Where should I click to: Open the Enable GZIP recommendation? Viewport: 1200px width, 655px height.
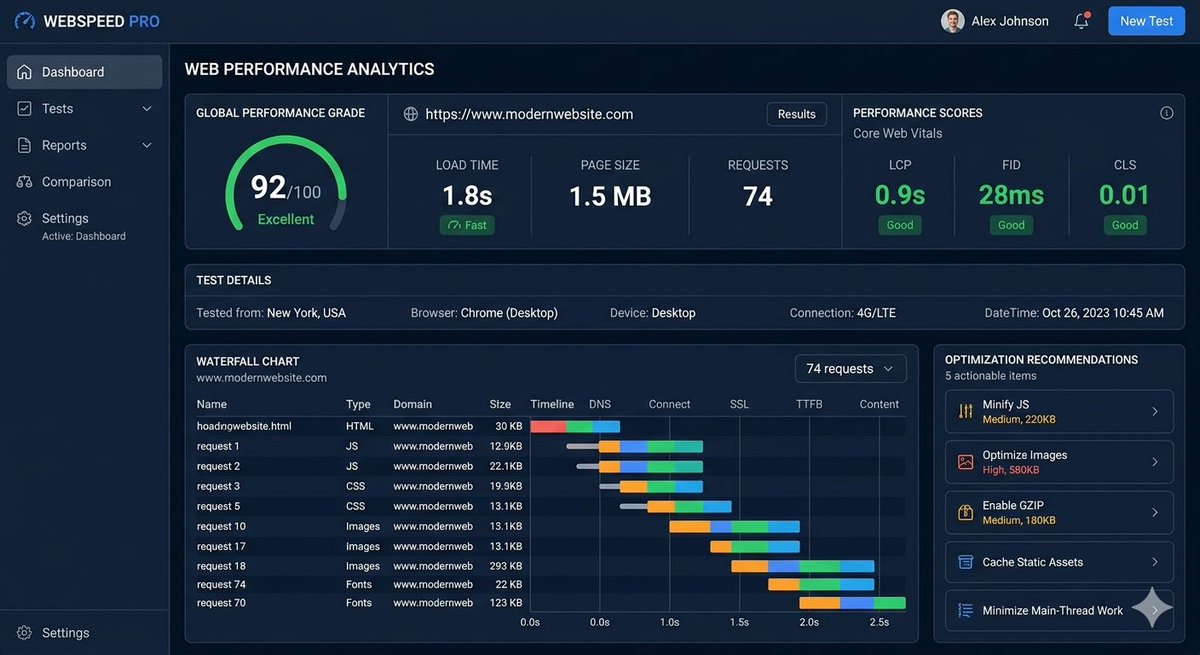coord(1059,512)
